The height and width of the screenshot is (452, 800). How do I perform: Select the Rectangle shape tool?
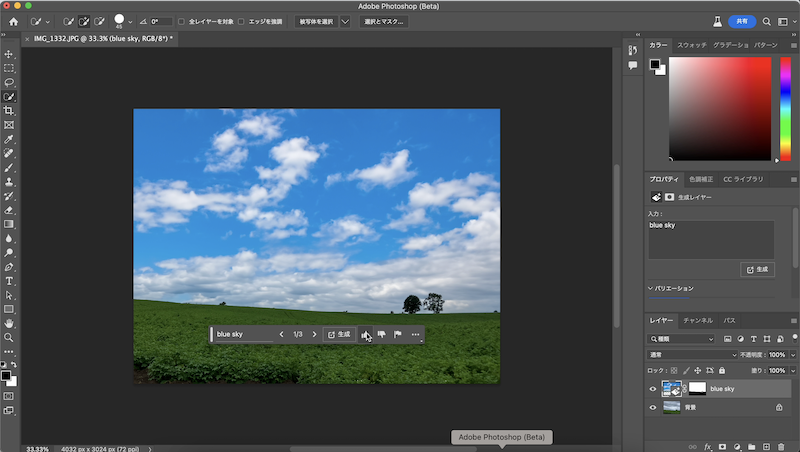tap(9, 309)
